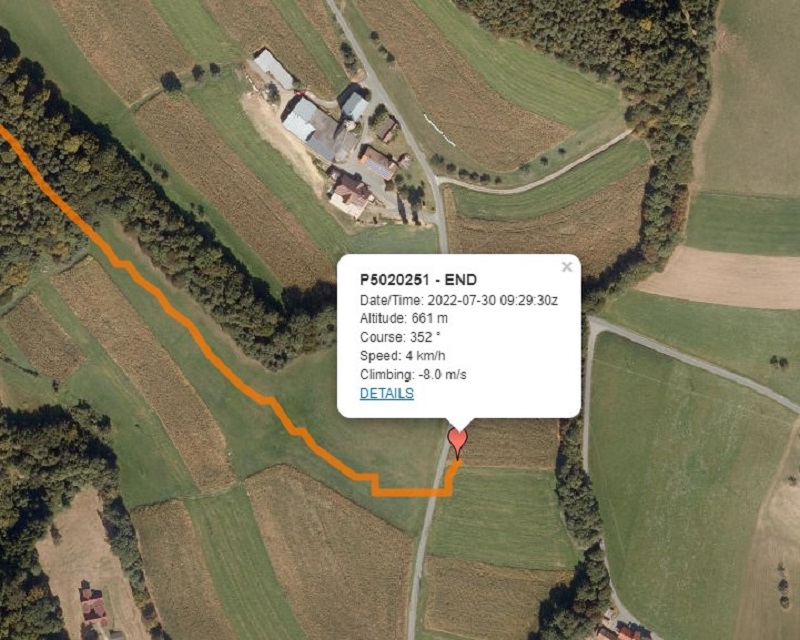Click the Altitude 661 m text
Image resolution: width=800 pixels, height=640 pixels.
click(404, 318)
